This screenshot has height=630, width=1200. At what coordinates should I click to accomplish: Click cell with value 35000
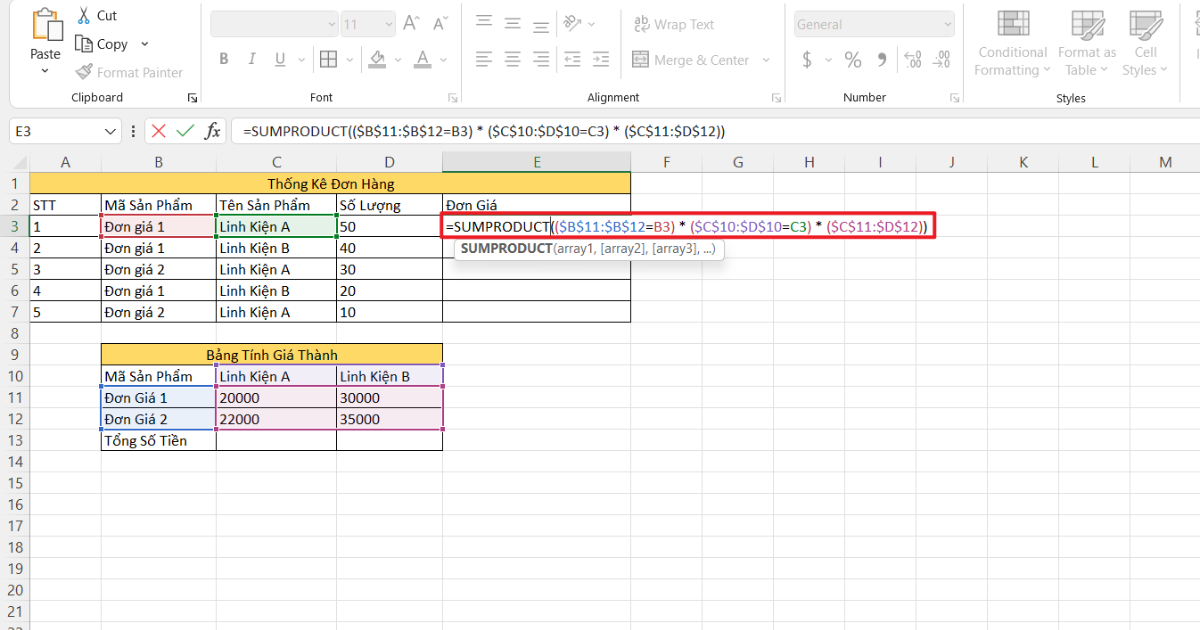389,419
